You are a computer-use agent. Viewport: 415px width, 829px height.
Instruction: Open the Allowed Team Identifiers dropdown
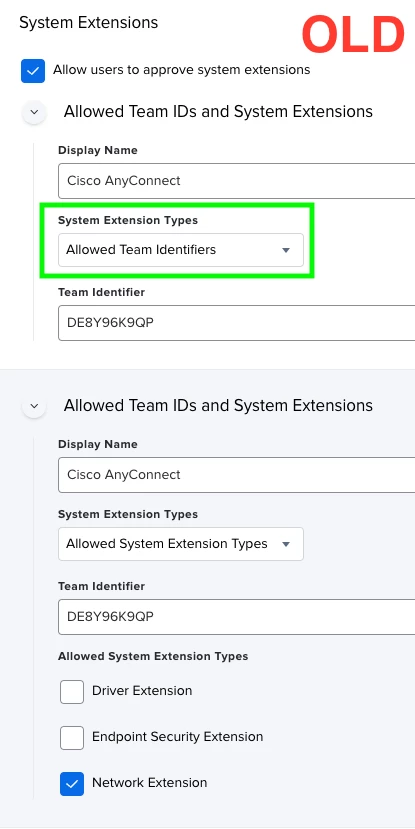pyautogui.click(x=181, y=250)
